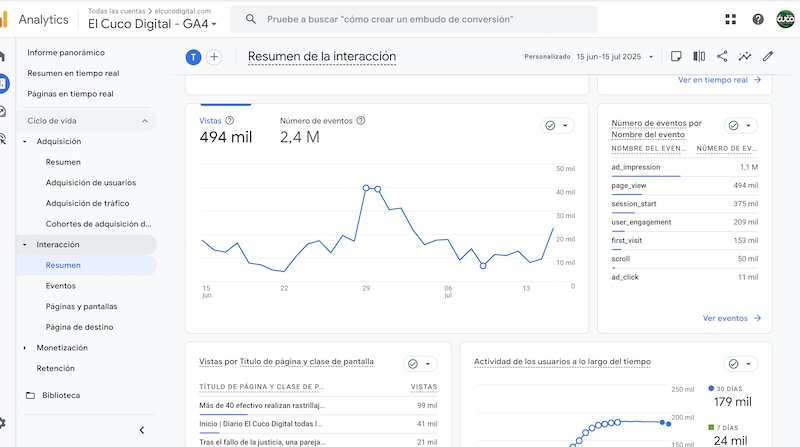
Task: Open the Vistas por Título card status dropdown
Action: [x=420, y=364]
